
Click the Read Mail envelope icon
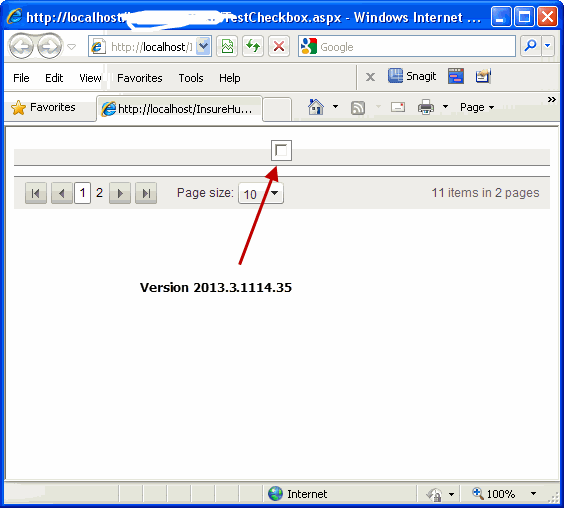(x=398, y=107)
